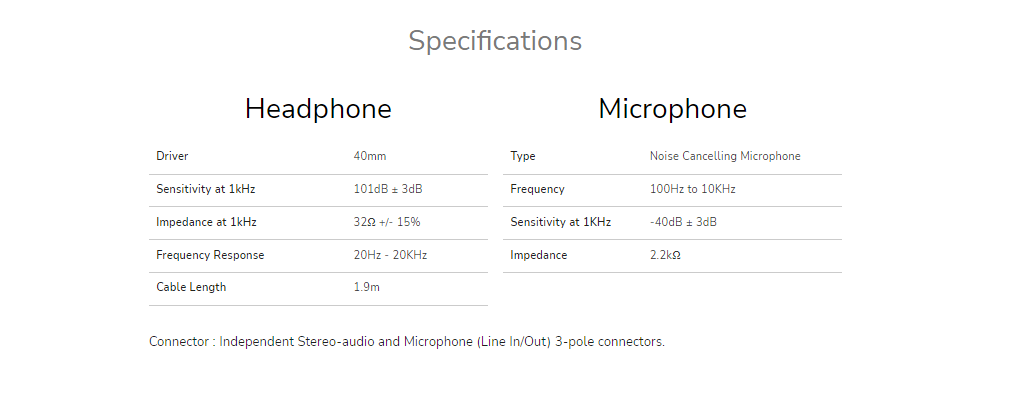Screen dimensions: 1010x418
Task: Click the Cable Length label
Action: tap(191, 287)
